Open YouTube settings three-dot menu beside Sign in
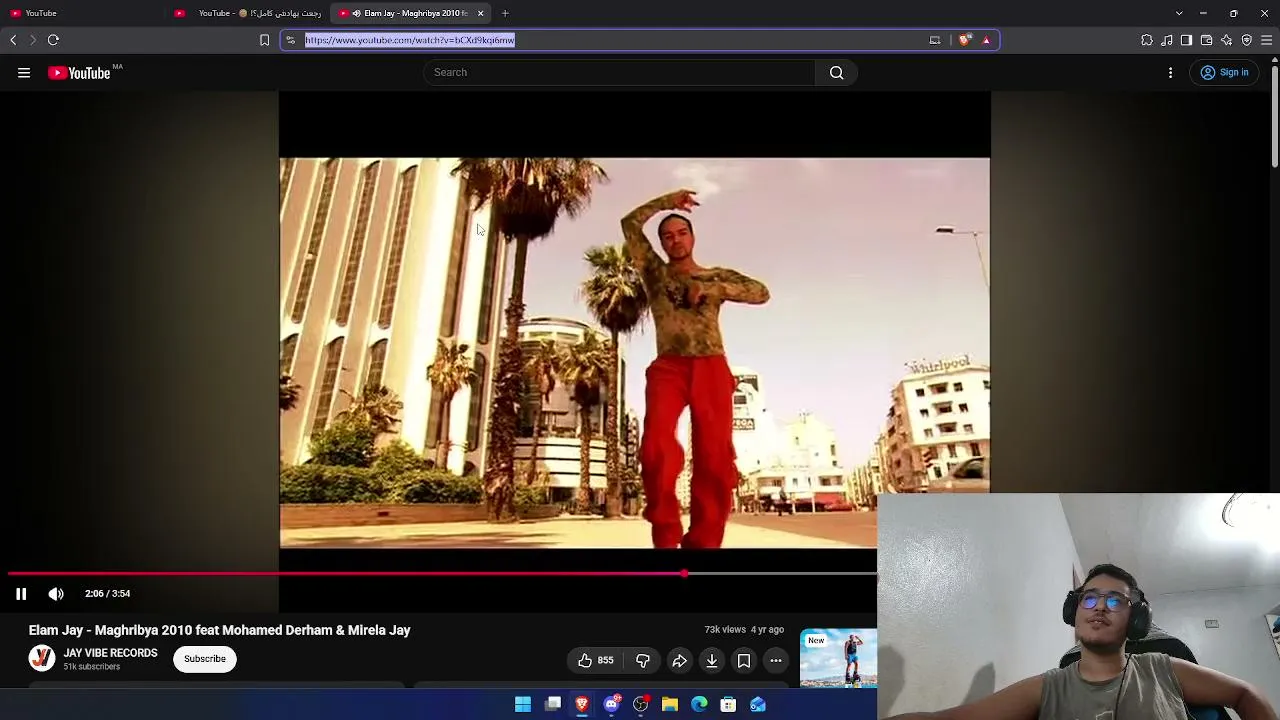 (x=1171, y=72)
